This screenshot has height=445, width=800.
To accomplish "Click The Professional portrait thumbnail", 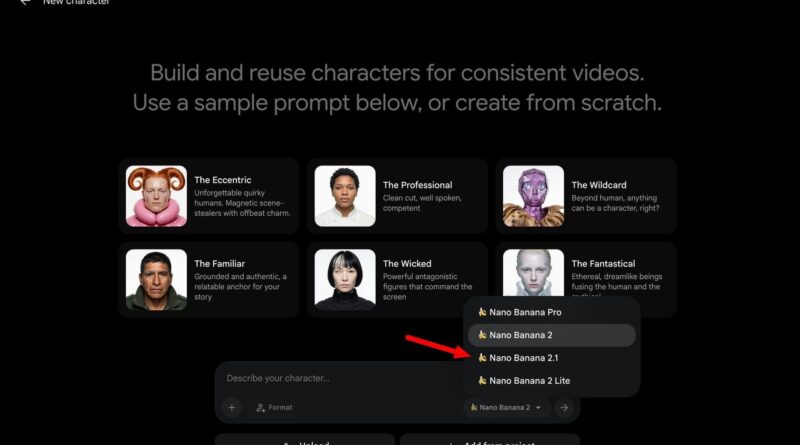I will coord(345,196).
